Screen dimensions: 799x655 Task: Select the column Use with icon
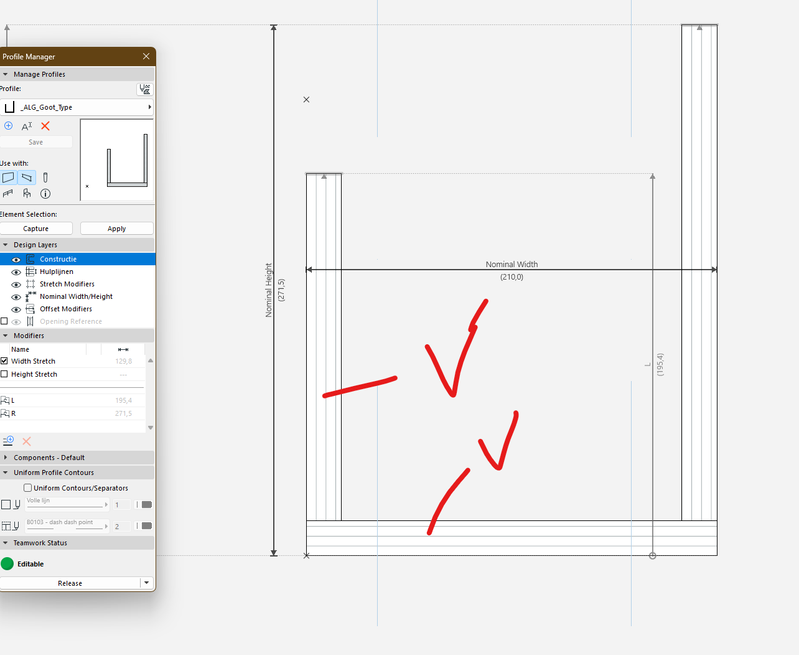pos(45,177)
